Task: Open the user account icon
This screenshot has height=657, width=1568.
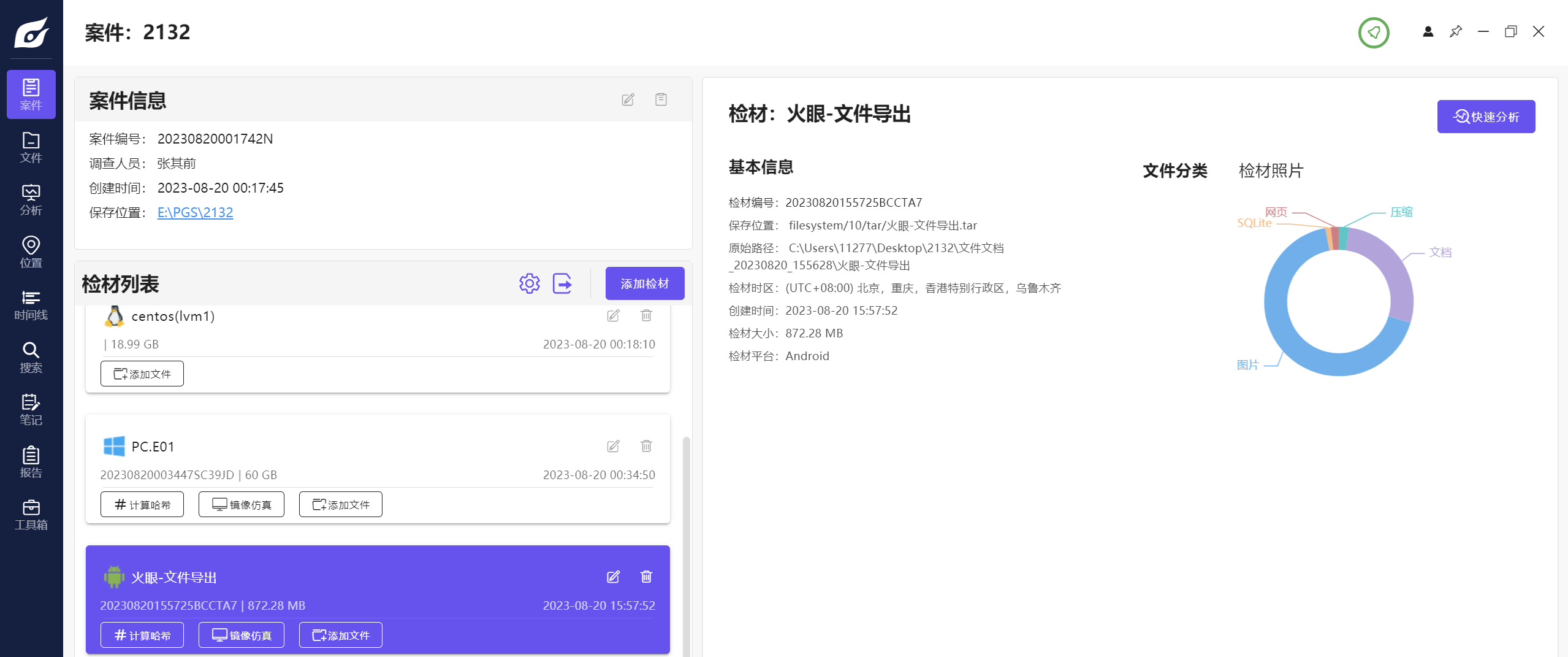Action: 1428,32
